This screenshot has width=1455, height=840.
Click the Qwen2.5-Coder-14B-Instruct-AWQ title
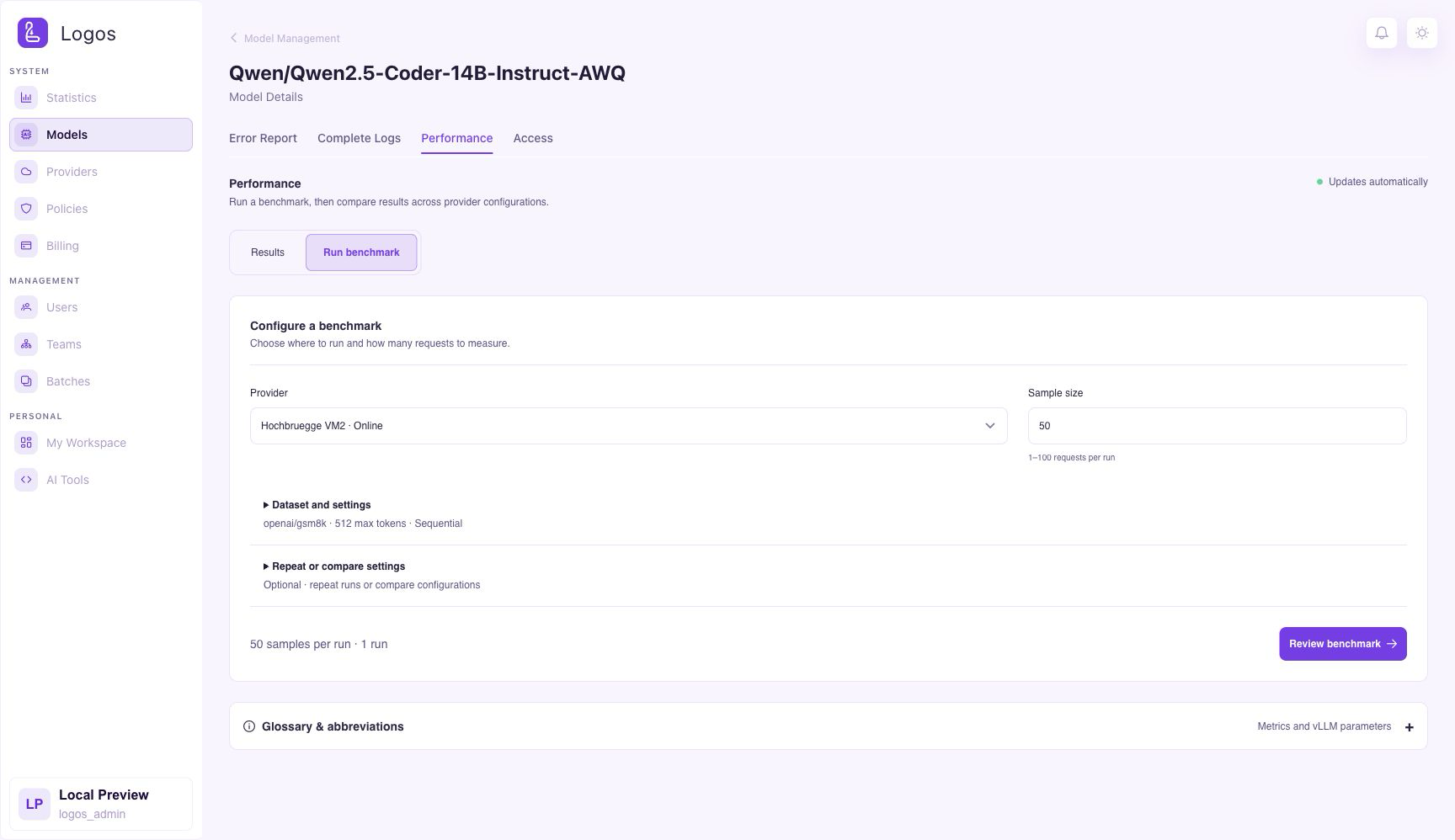[427, 73]
